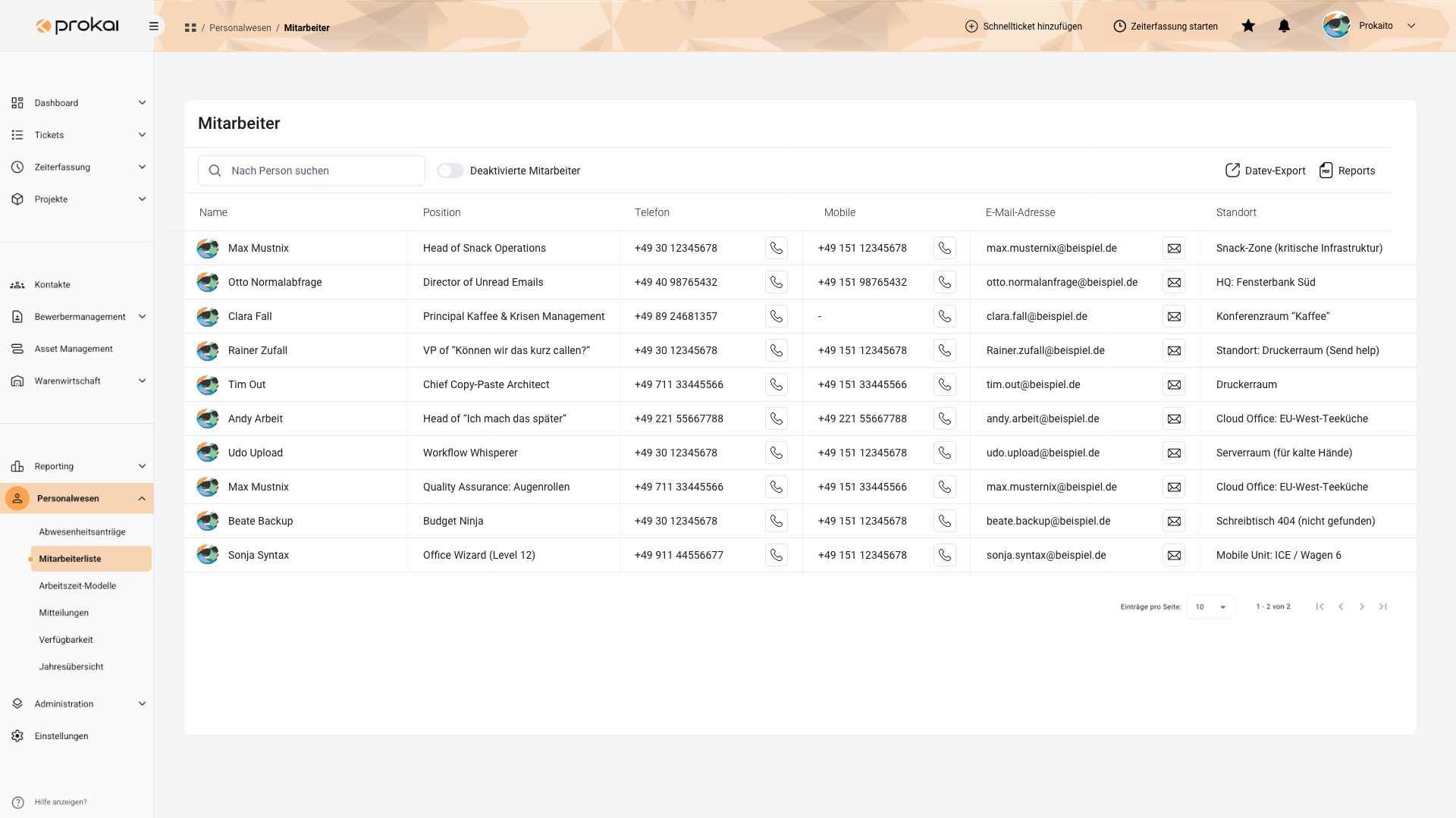Click email icon for Beate Backup

tap(1174, 521)
